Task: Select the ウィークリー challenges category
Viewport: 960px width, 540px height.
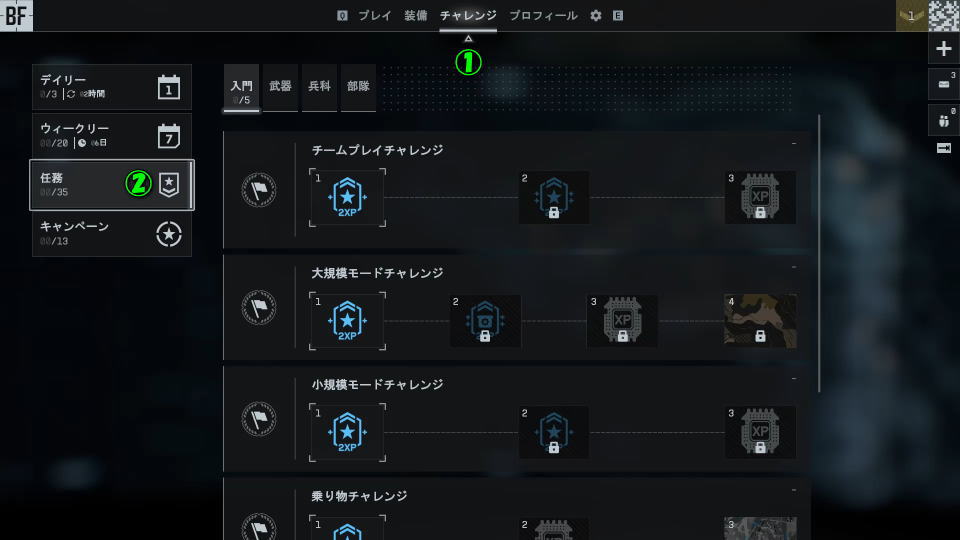Action: [111, 135]
